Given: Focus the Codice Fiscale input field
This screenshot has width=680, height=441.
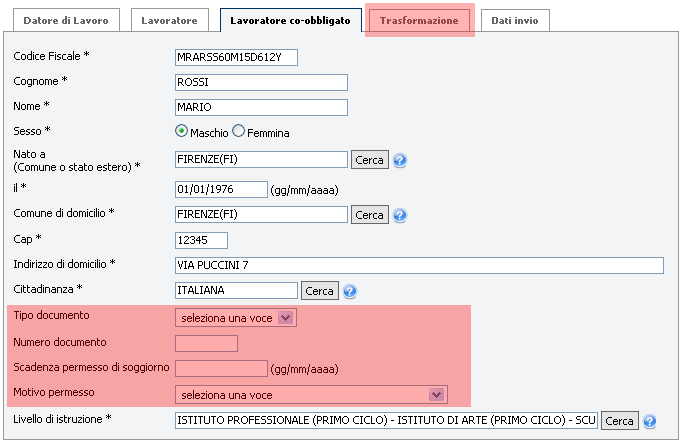Looking at the screenshot, I should point(236,57).
